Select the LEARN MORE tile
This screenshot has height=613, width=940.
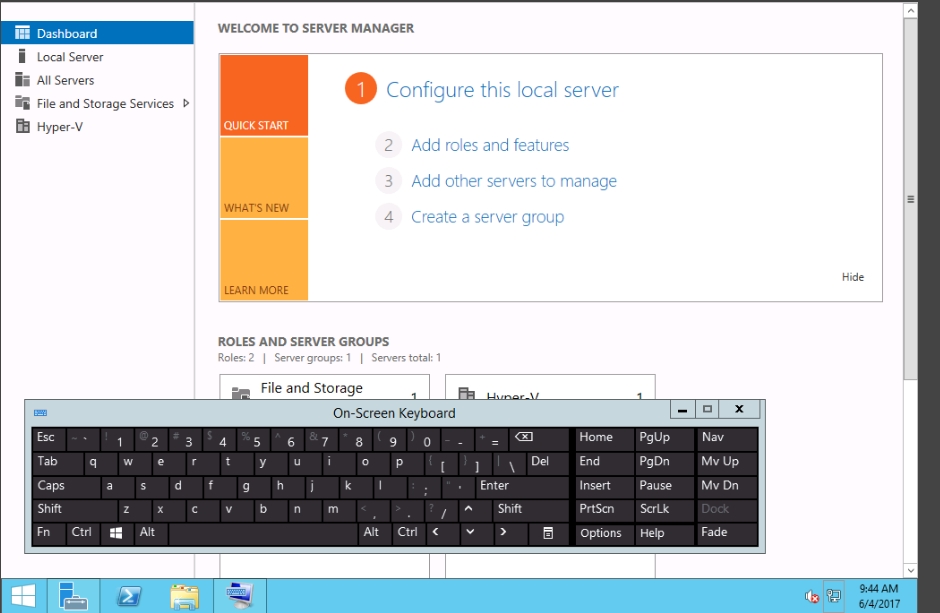click(x=264, y=260)
